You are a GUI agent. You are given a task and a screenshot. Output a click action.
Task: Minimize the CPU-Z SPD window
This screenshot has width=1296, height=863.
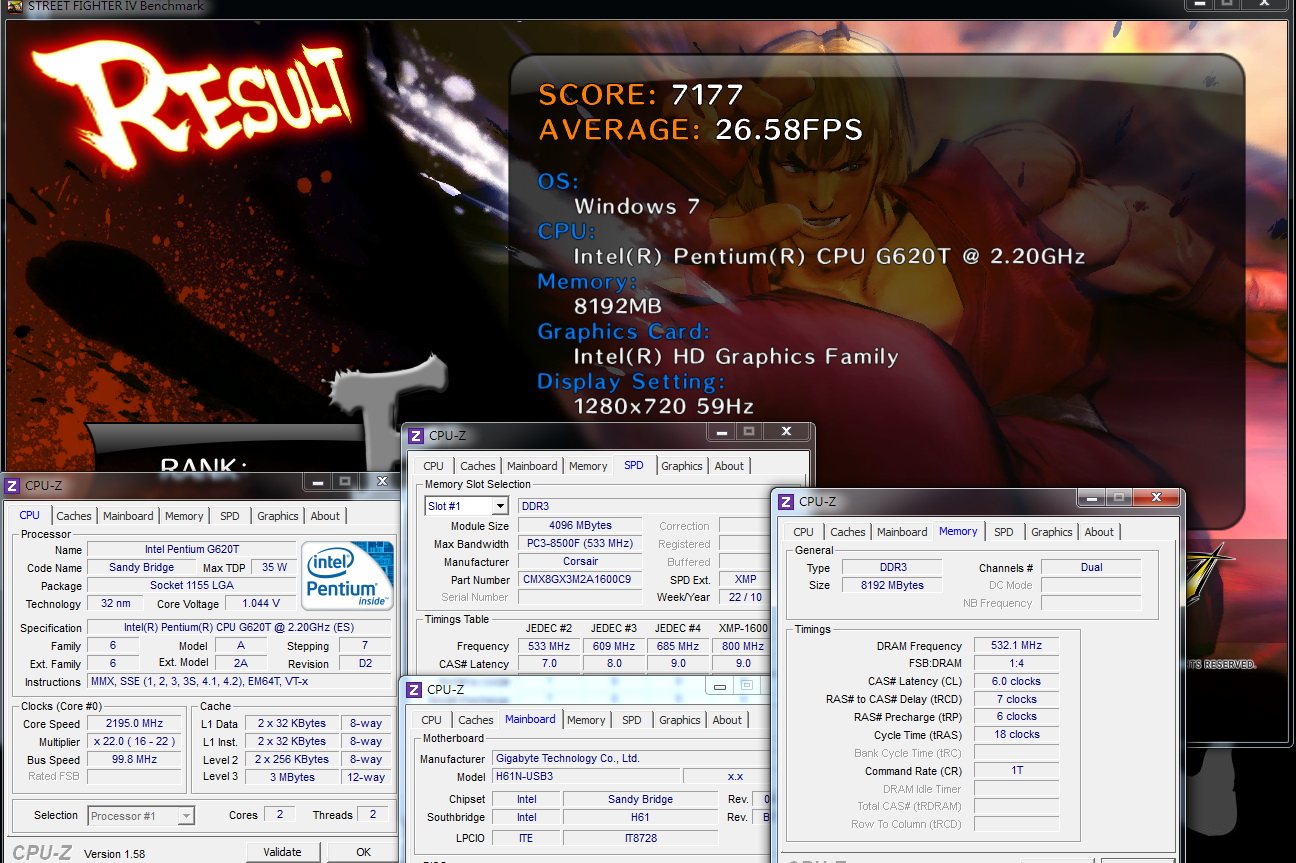pyautogui.click(x=720, y=432)
